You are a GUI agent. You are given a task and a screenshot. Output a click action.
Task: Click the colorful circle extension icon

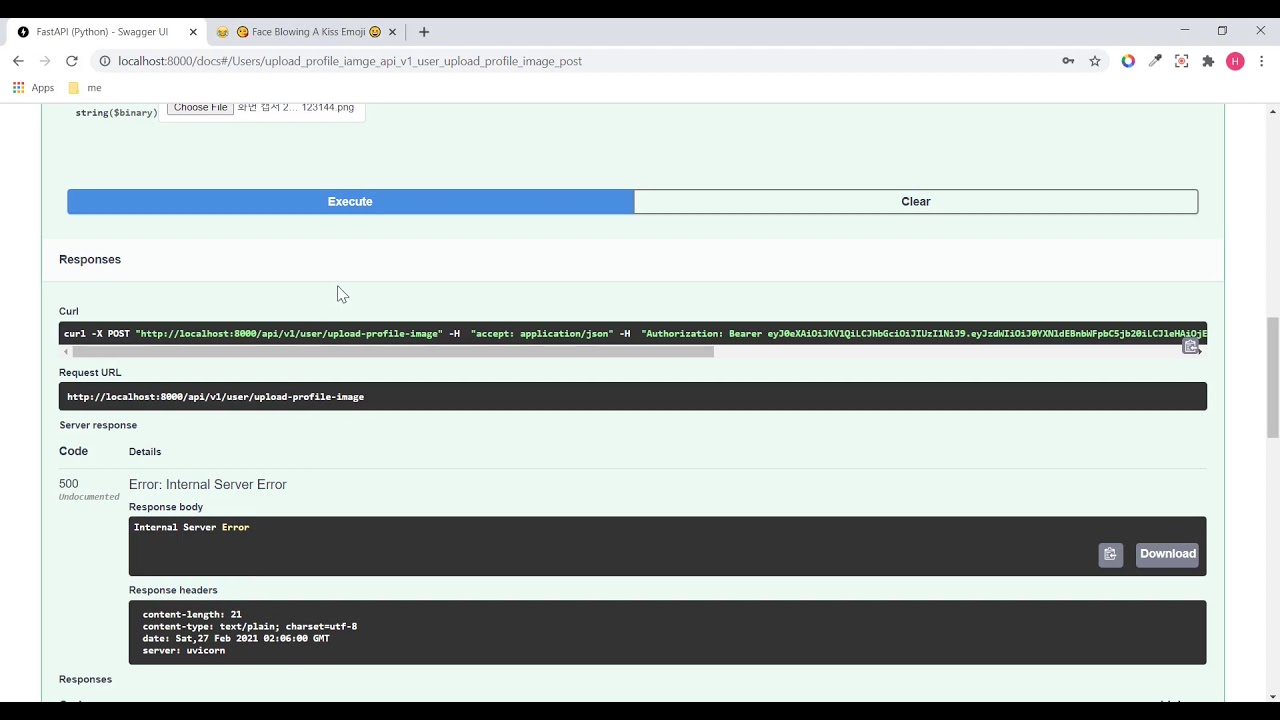coord(1128,61)
